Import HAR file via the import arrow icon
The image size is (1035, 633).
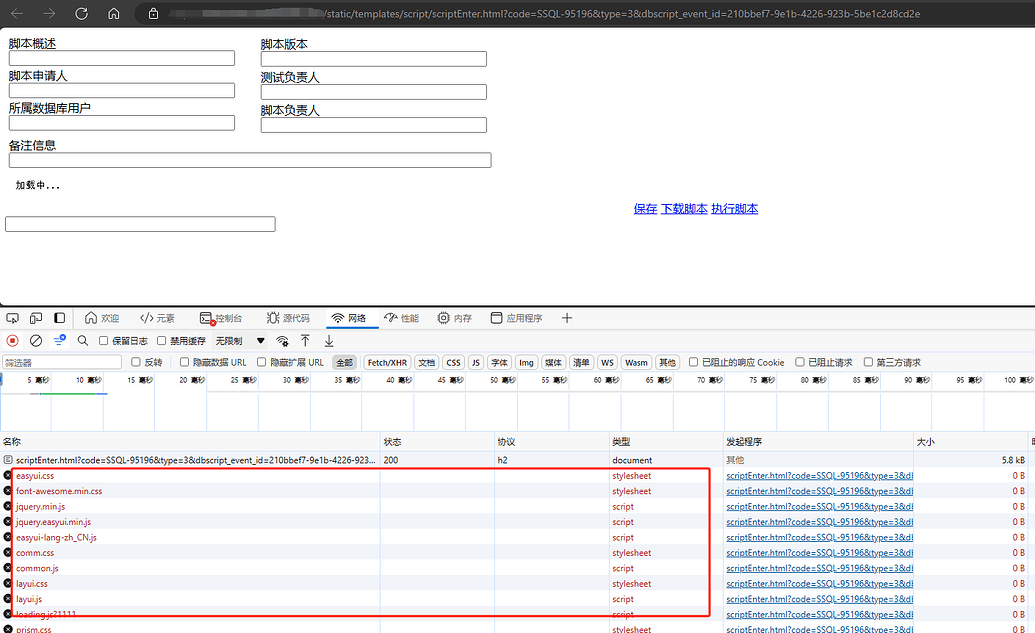[x=305, y=340]
